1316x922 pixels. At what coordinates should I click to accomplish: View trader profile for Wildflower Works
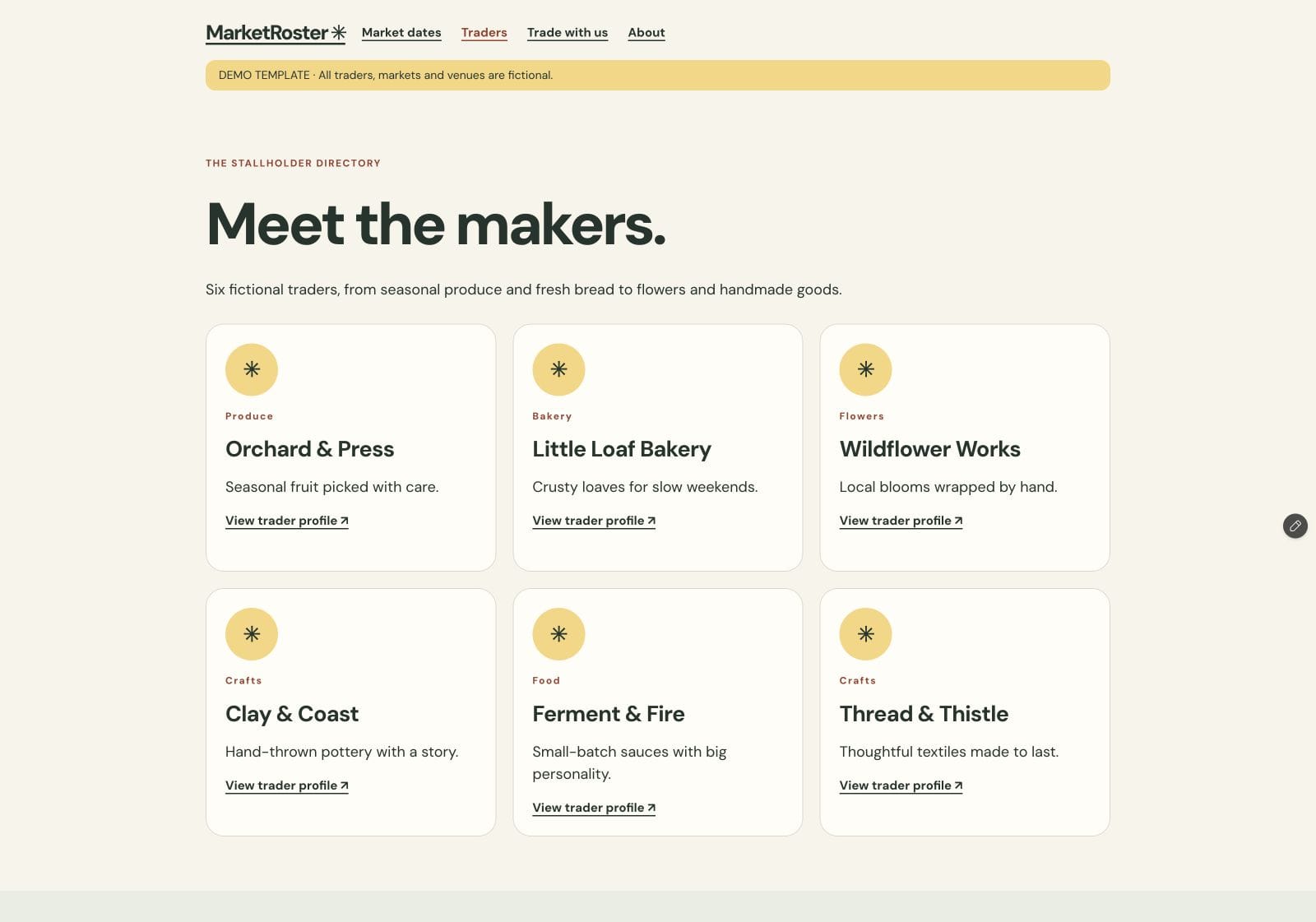(x=901, y=521)
